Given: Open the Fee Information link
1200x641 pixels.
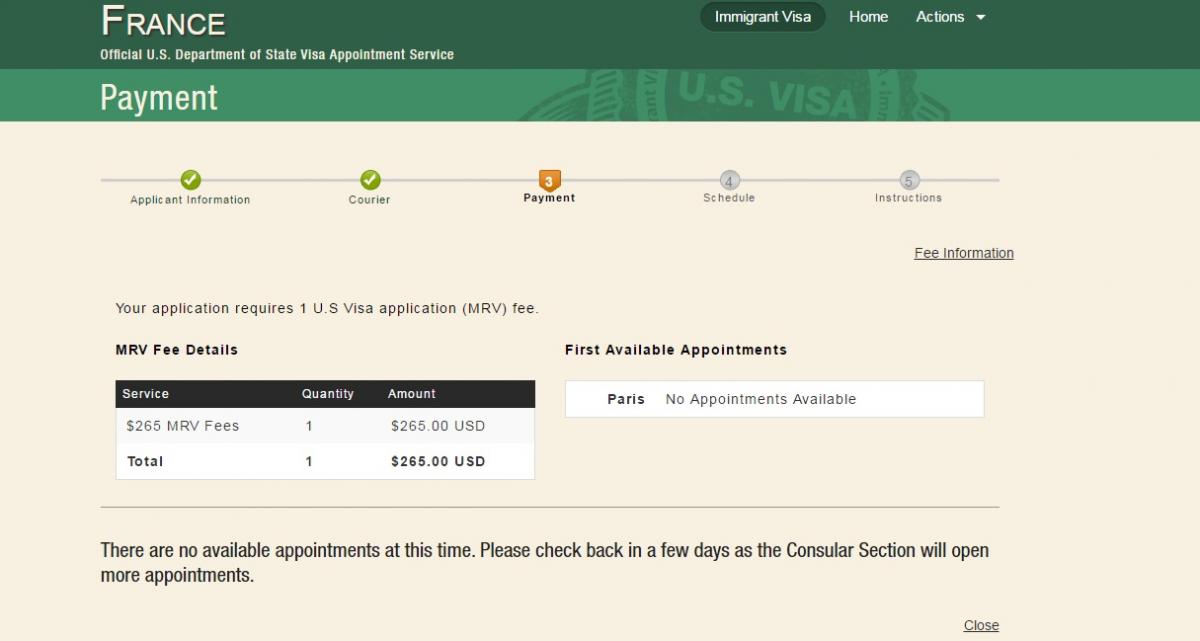Looking at the screenshot, I should click(964, 253).
